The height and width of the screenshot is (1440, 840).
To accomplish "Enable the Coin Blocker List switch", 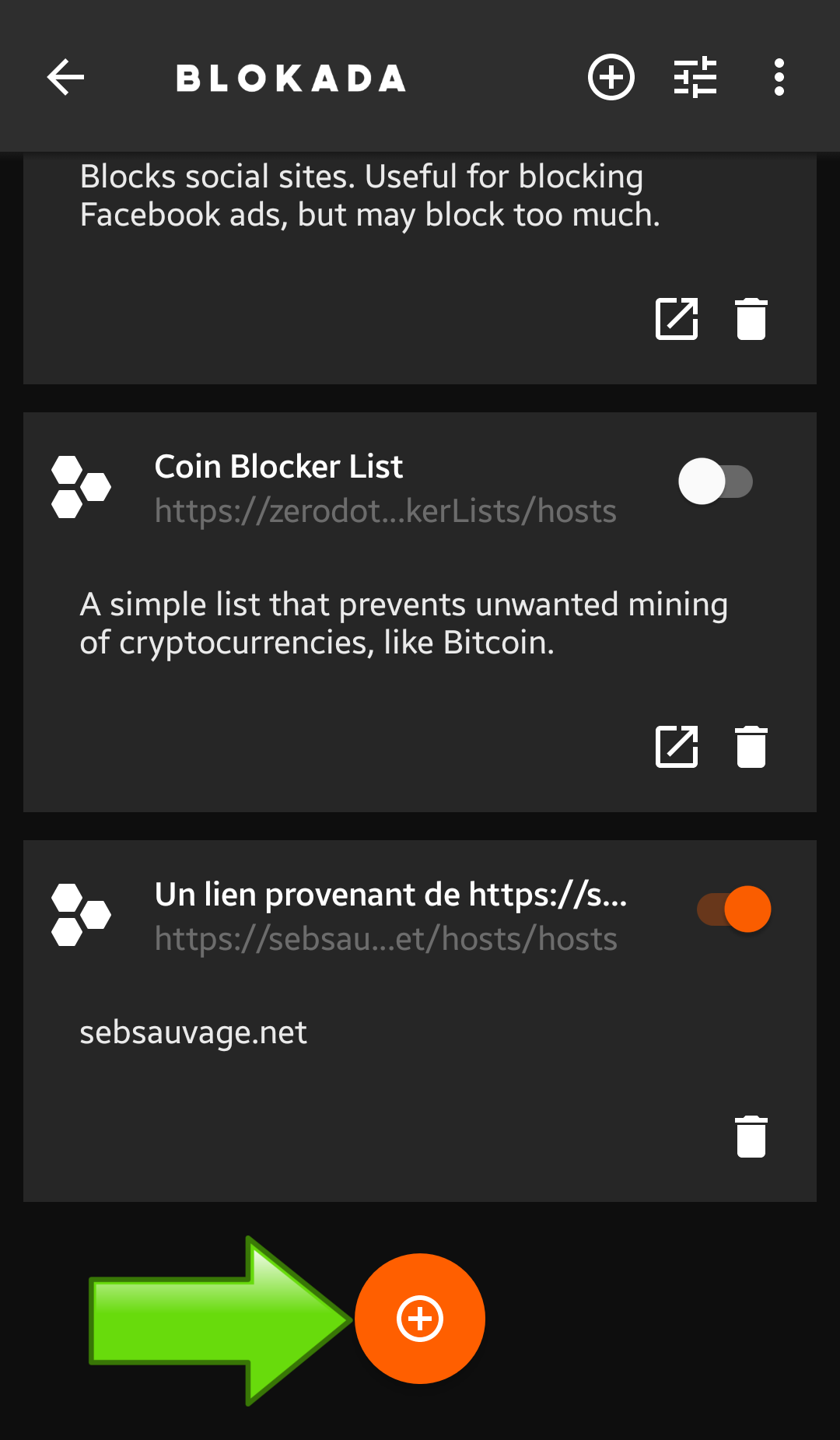I will tap(716, 482).
